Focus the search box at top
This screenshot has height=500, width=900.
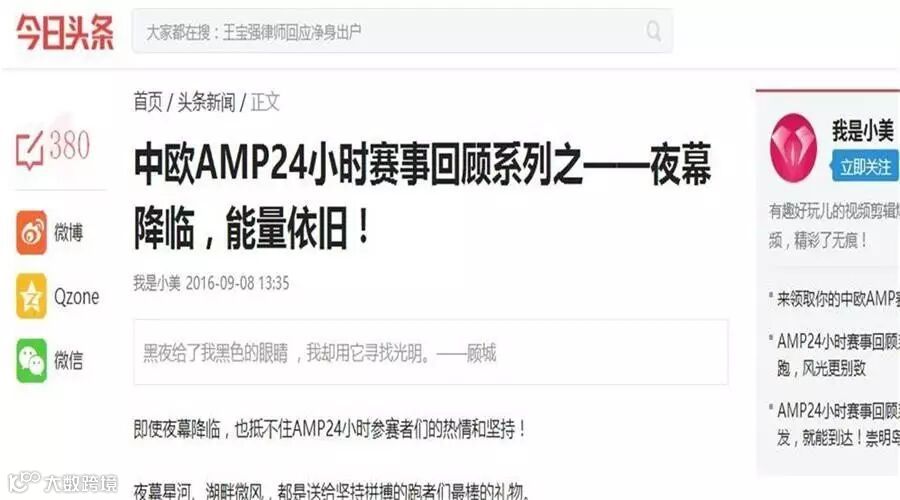point(402,31)
